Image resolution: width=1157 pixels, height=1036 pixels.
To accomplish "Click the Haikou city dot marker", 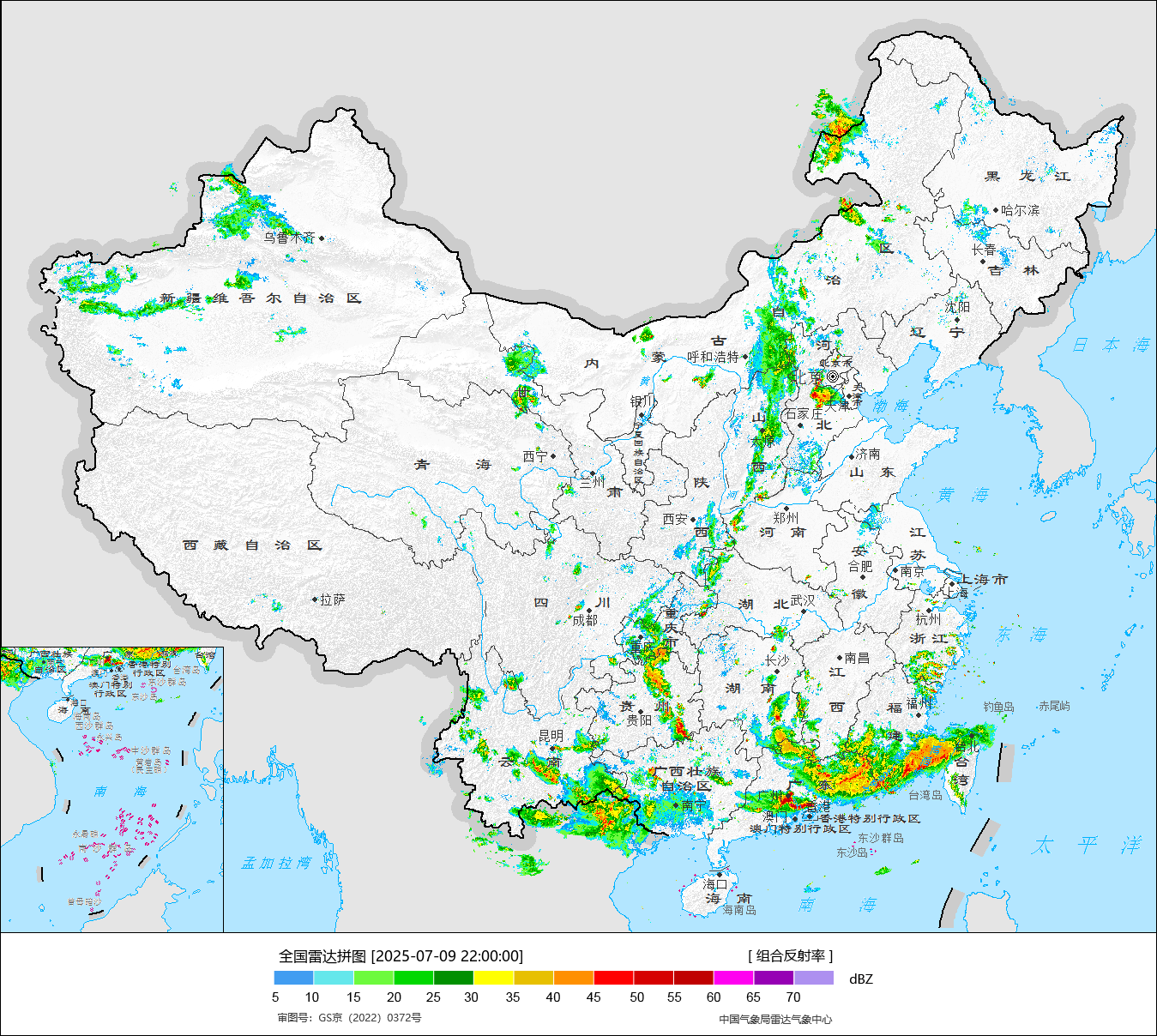I will click(720, 875).
